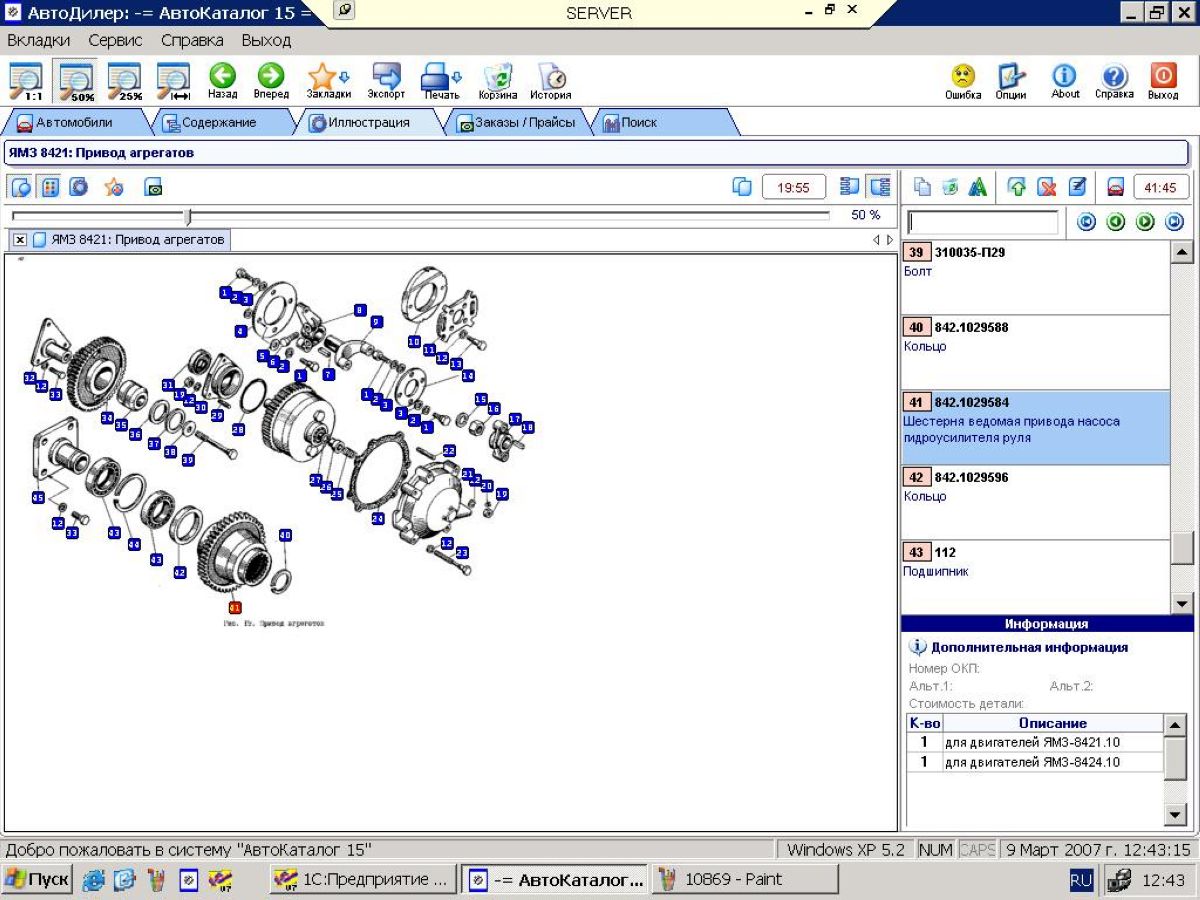The height and width of the screenshot is (900, 1200).
Task: Click the copy-pages icon beside 19:55
Action: coord(742,187)
